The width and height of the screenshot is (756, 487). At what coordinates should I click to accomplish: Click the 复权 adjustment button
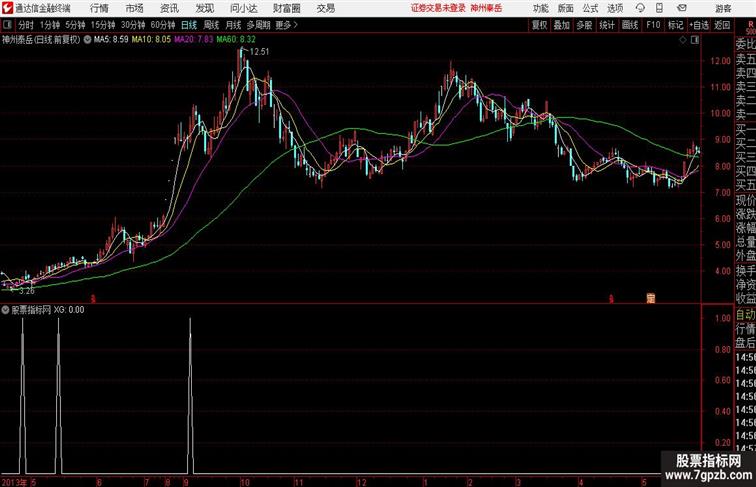[539, 25]
